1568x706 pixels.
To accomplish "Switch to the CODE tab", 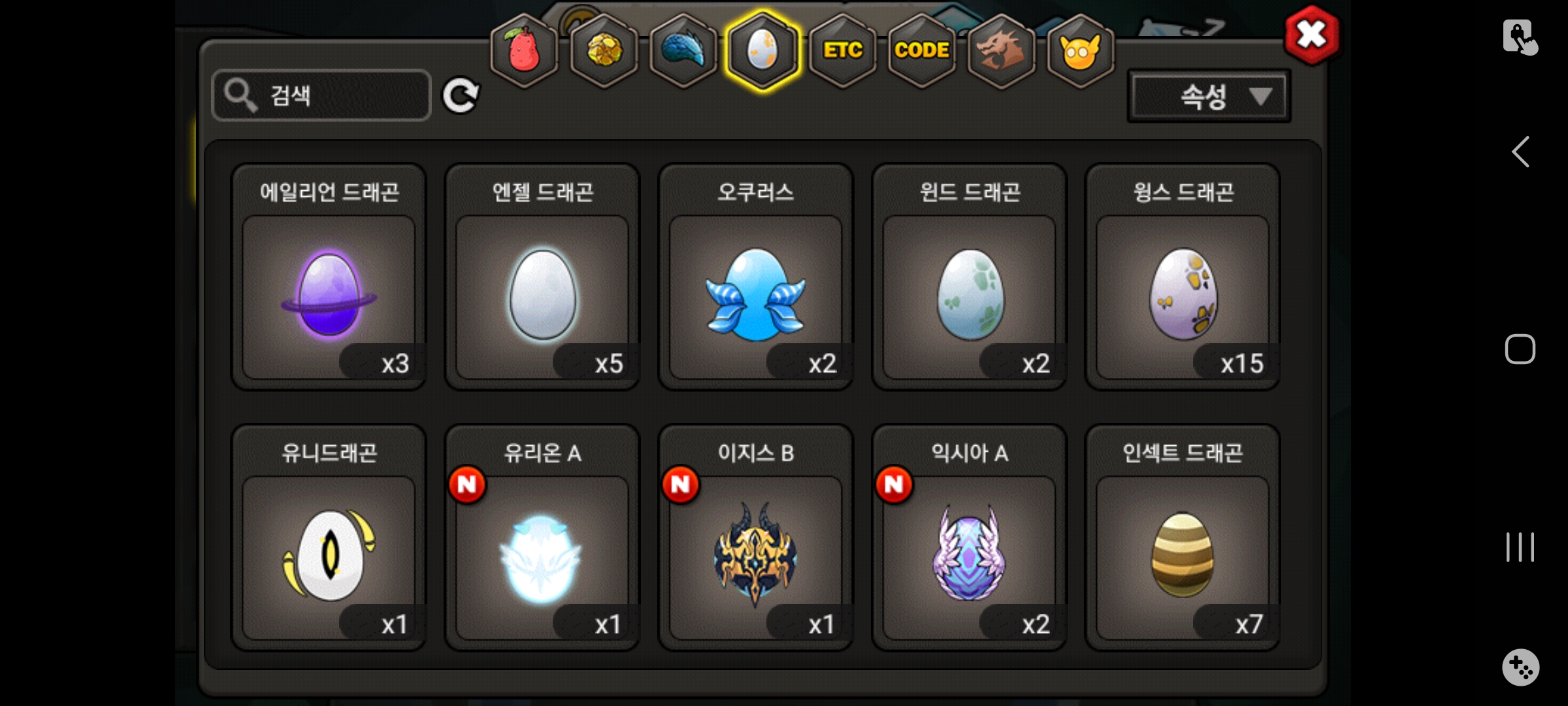I will pos(922,50).
